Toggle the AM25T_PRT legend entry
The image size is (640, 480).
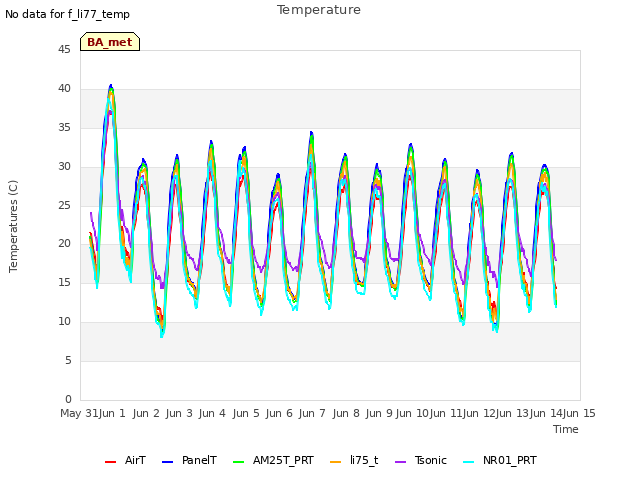coord(273,461)
